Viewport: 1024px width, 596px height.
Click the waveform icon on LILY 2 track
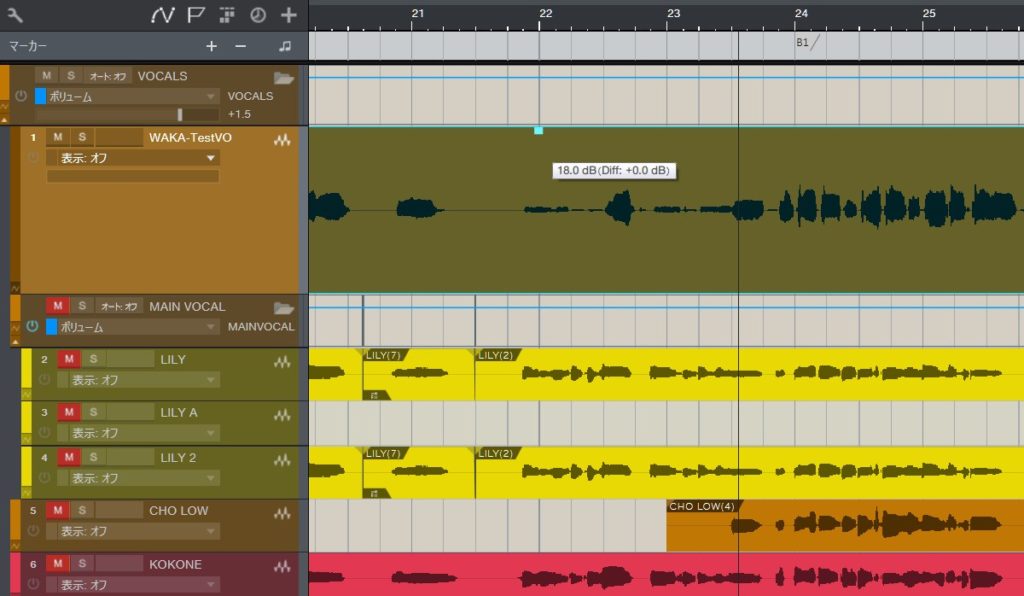[282, 460]
